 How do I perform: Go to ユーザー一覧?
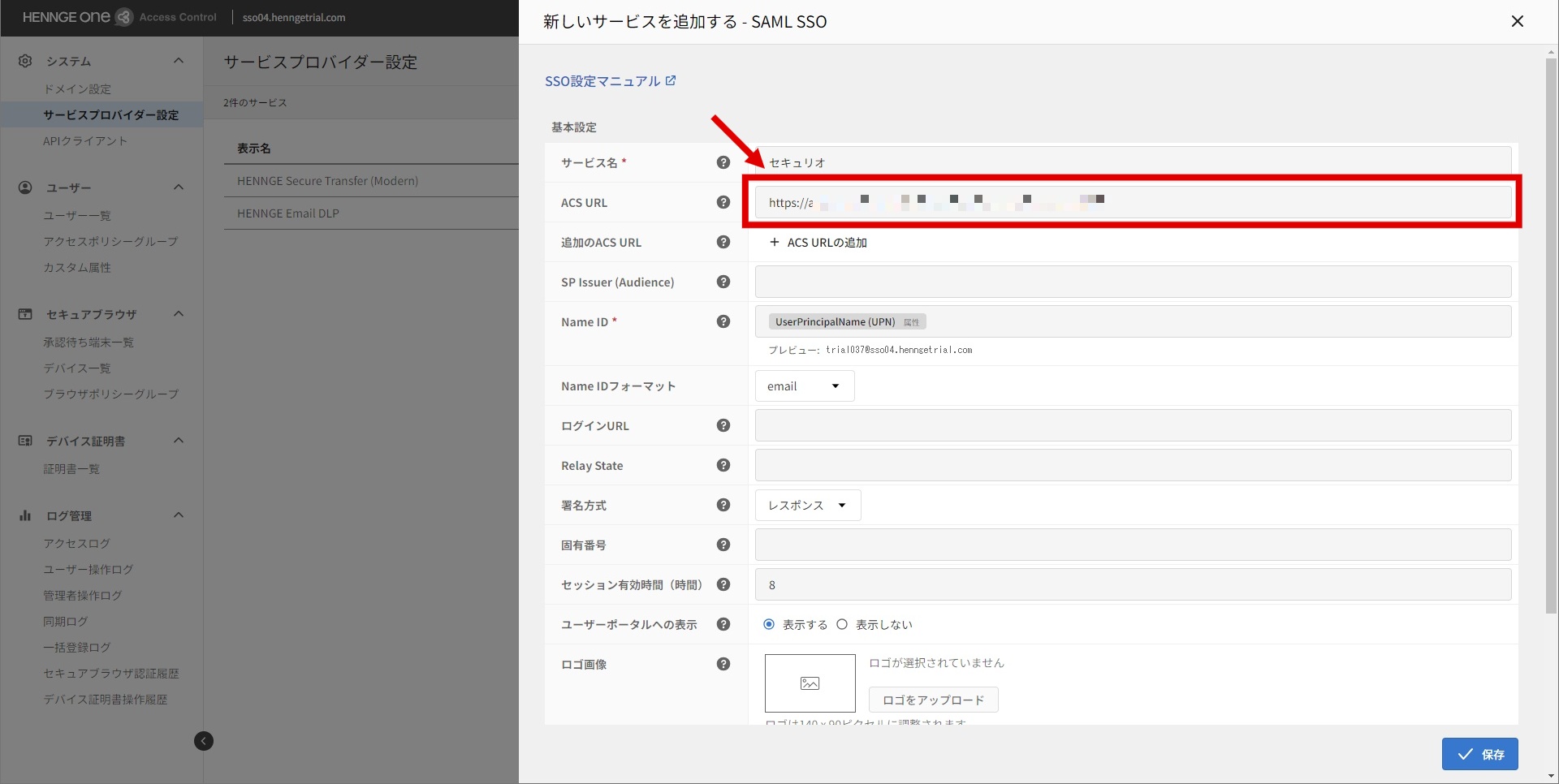coord(77,215)
